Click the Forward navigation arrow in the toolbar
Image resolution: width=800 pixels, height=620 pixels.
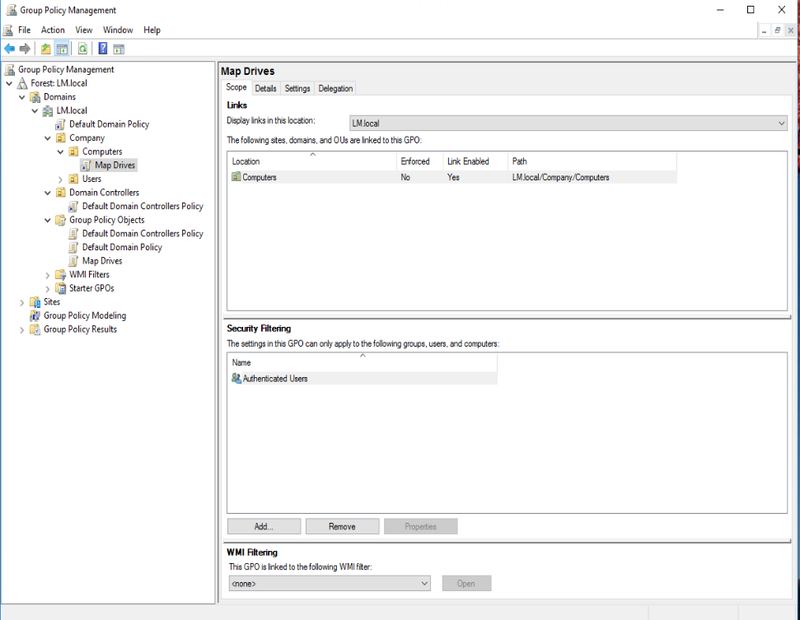coord(23,46)
